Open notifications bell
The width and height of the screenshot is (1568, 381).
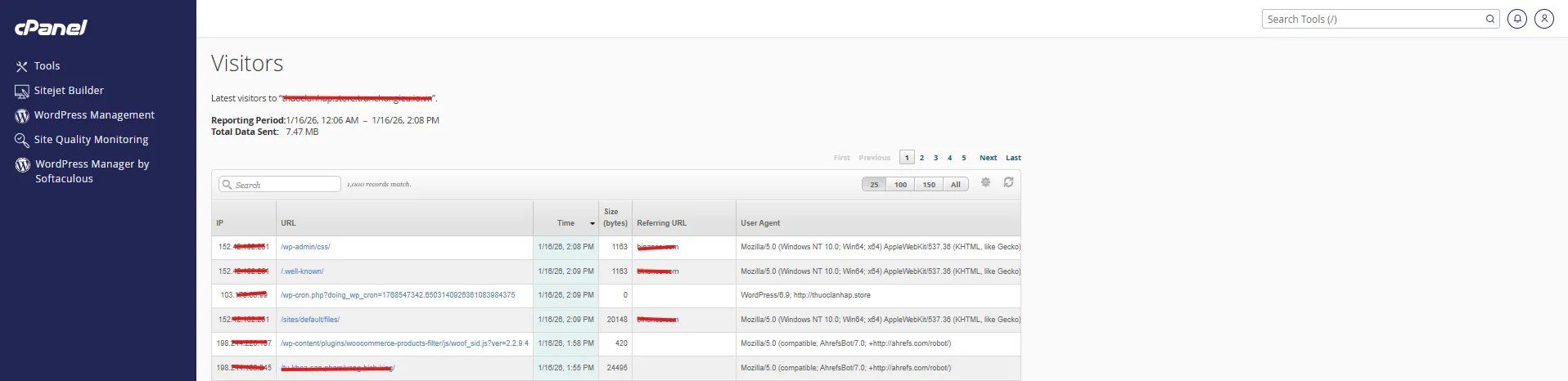[x=1517, y=19]
